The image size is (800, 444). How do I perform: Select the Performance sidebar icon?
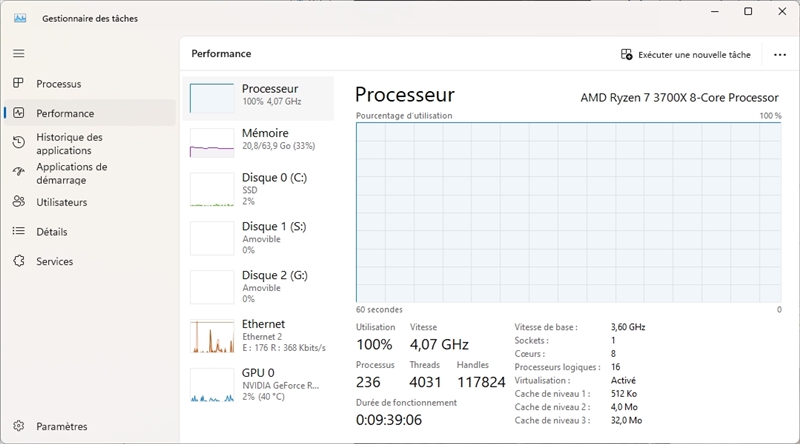pyautogui.click(x=18, y=113)
